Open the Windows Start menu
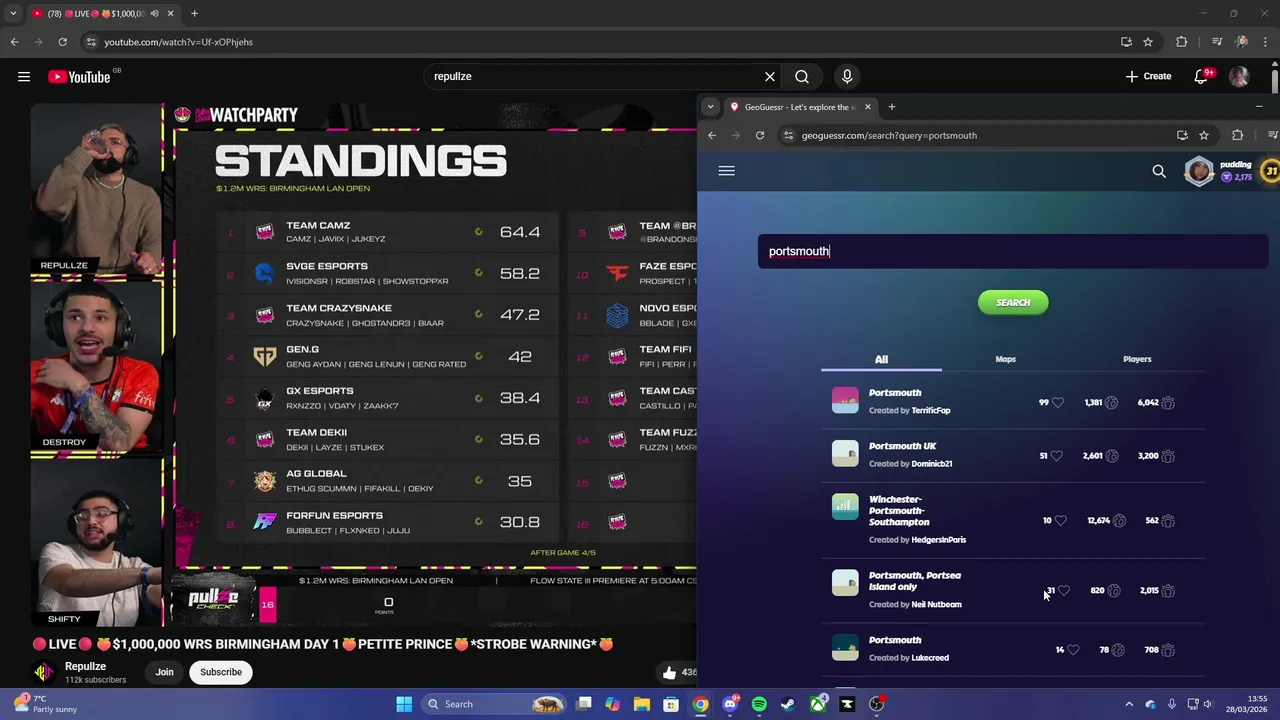This screenshot has width=1280, height=720. (404, 704)
